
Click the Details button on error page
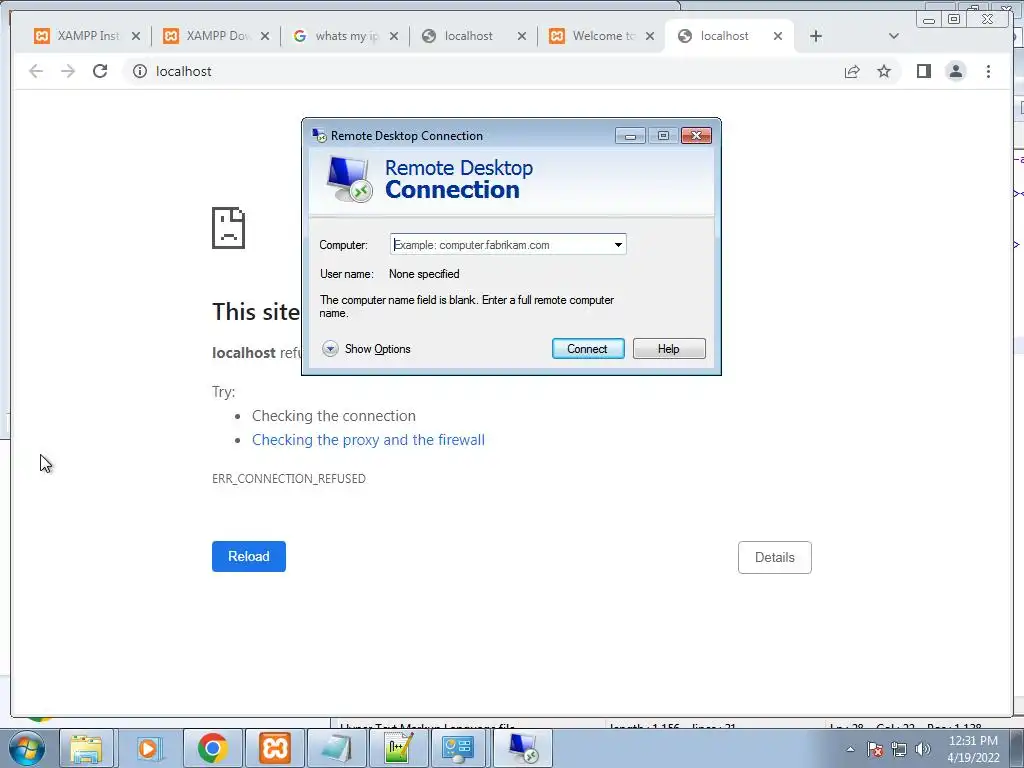click(x=775, y=558)
